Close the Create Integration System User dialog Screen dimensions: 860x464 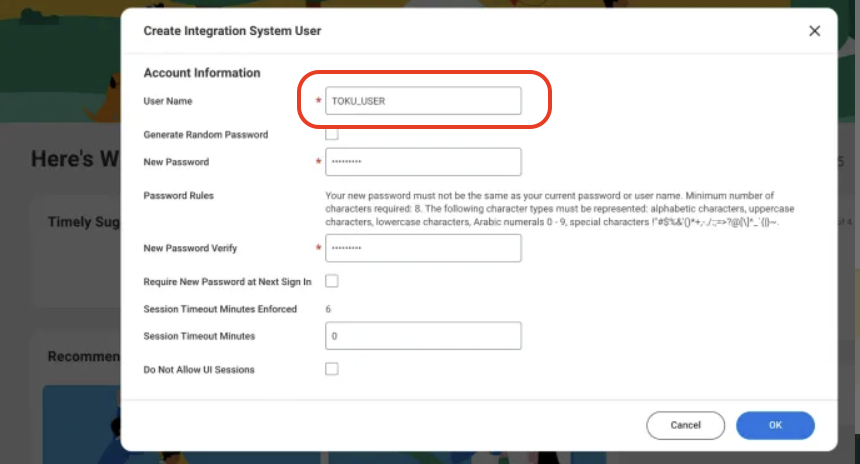pyautogui.click(x=814, y=31)
